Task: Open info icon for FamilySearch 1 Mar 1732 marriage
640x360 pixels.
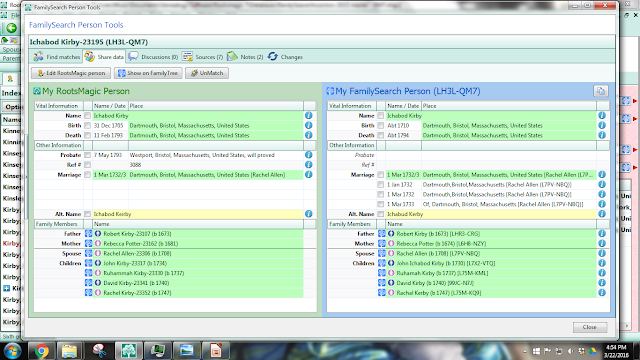Action: (x=602, y=194)
